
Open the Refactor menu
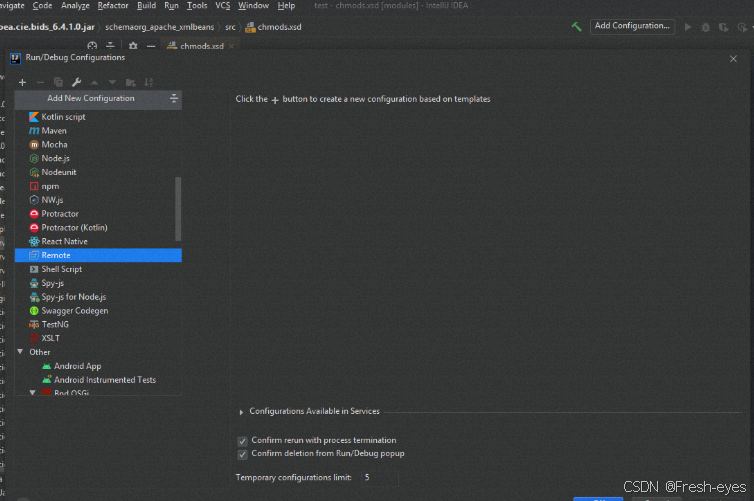[113, 6]
